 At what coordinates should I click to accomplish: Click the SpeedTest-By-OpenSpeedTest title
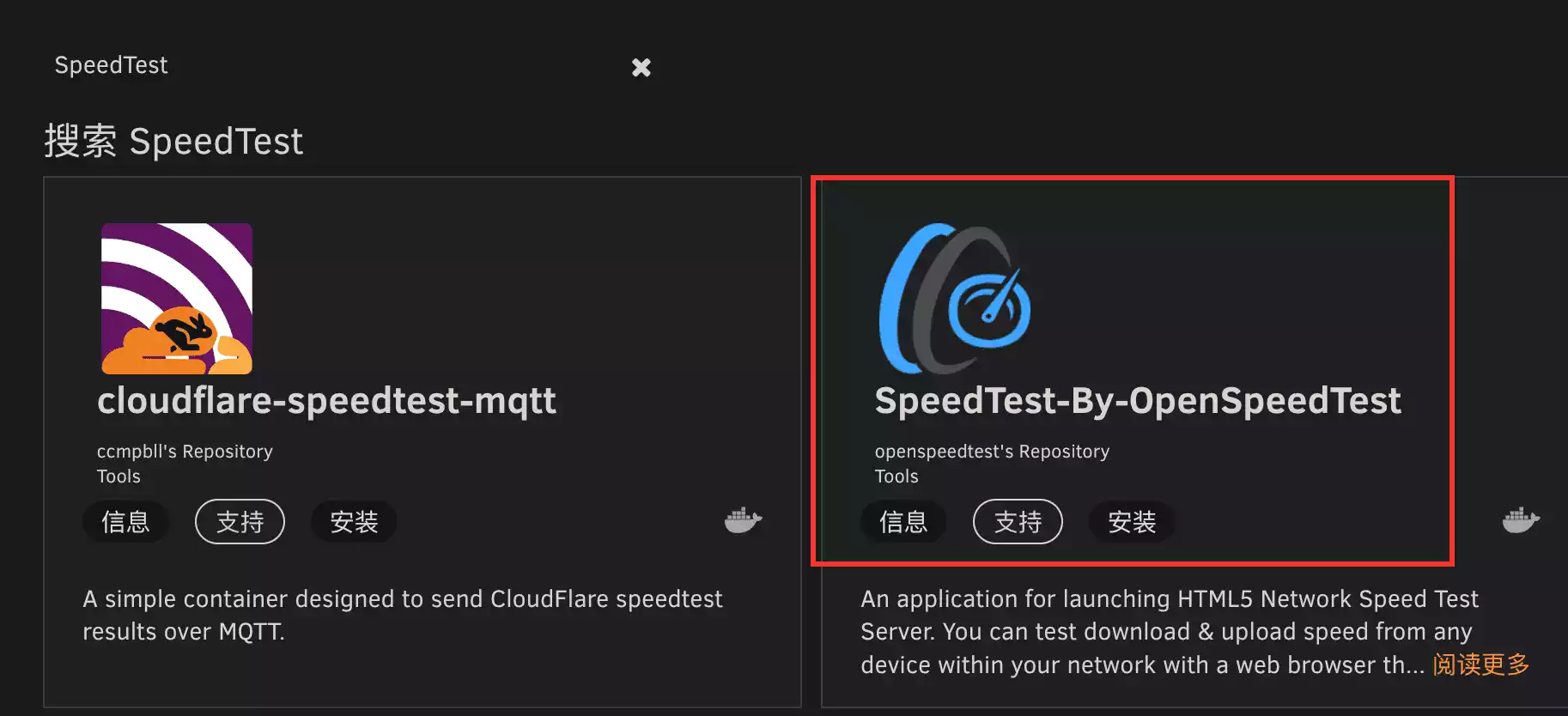(x=1137, y=401)
